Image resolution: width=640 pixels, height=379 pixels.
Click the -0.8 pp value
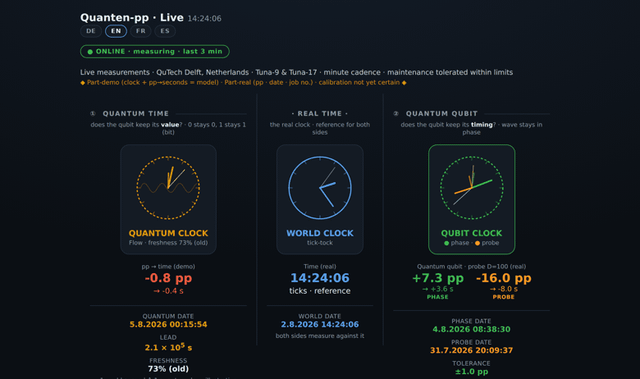(x=168, y=278)
